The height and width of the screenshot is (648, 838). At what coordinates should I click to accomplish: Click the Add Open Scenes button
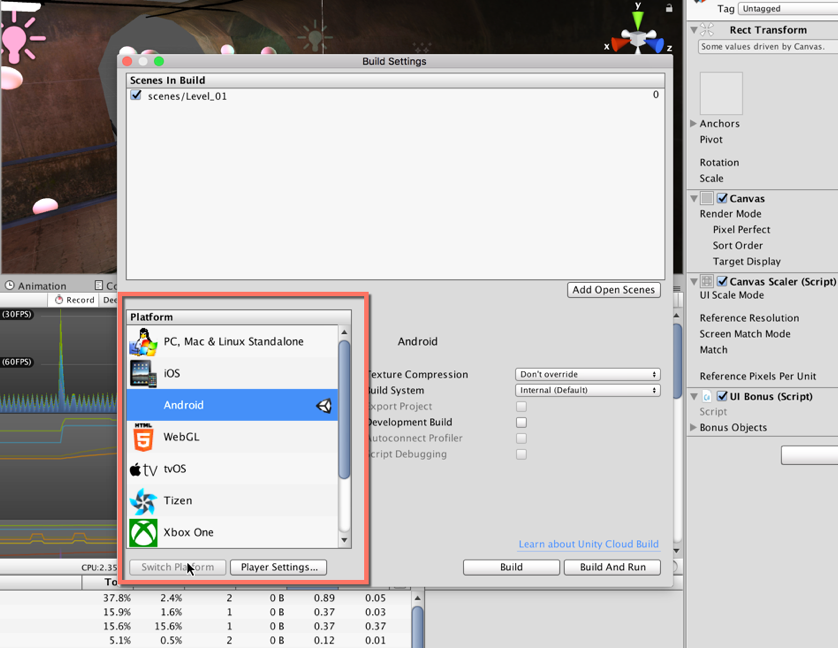click(x=614, y=290)
